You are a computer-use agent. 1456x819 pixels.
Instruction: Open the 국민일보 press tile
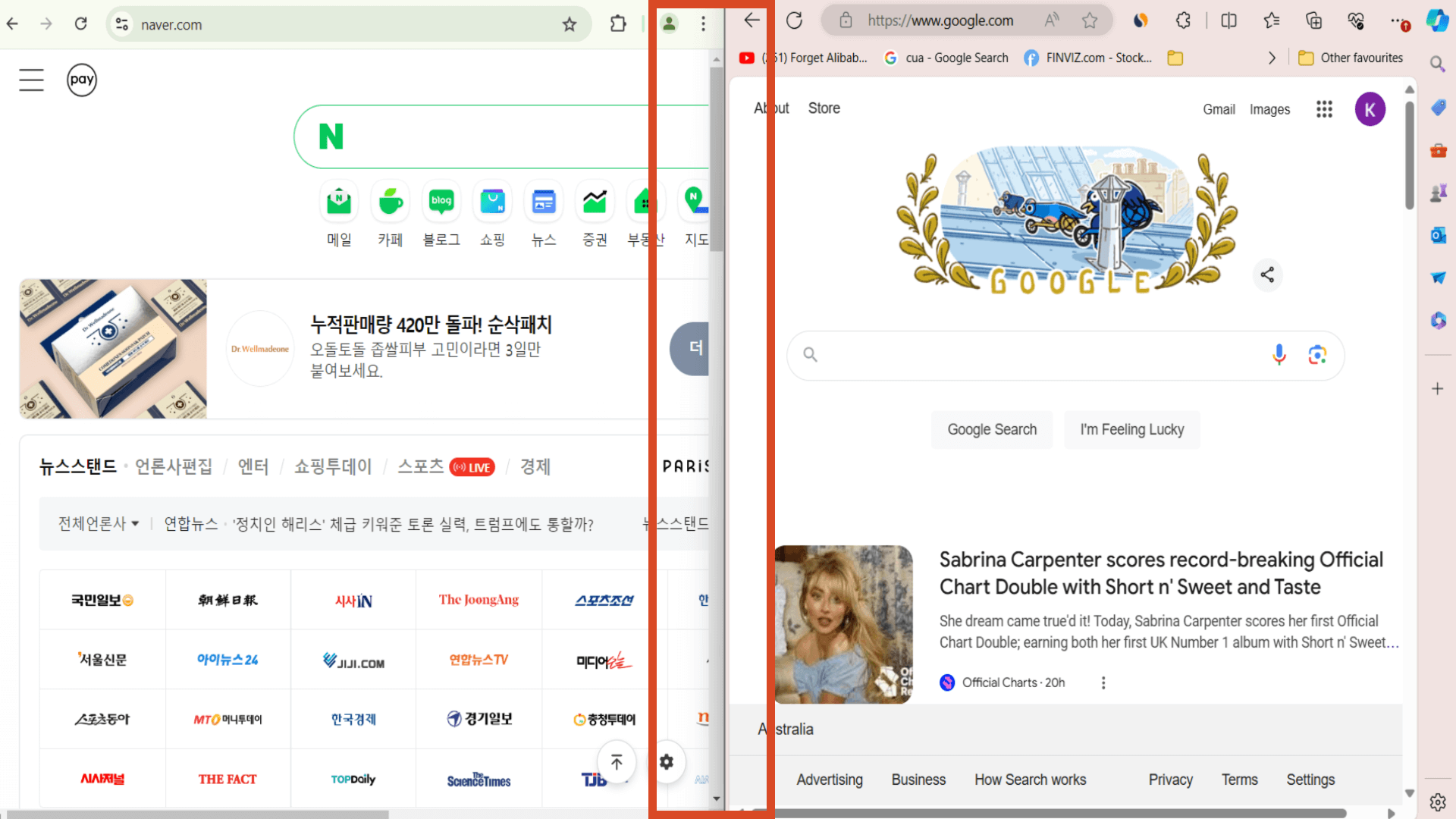click(102, 600)
